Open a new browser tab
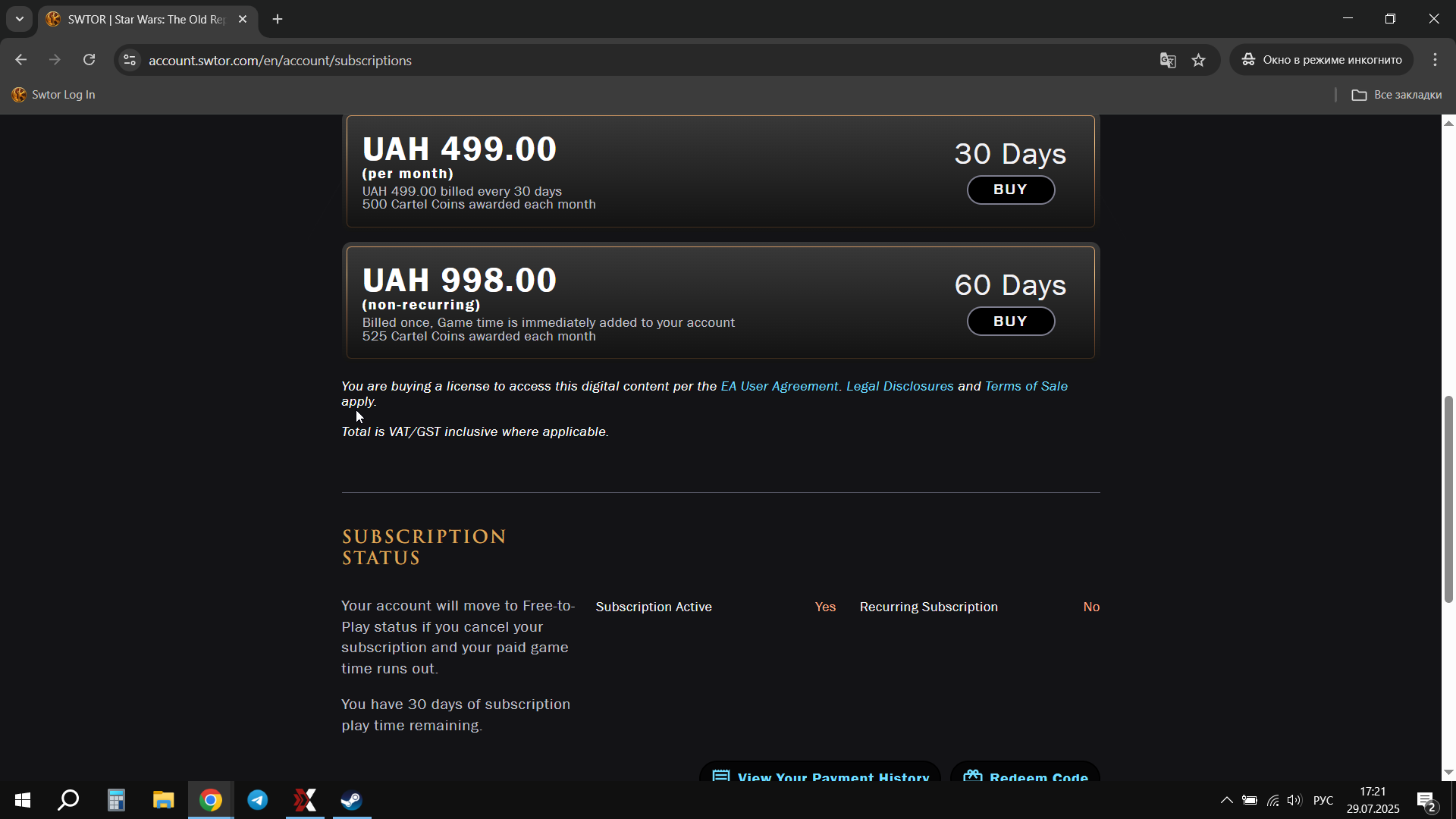Image resolution: width=1456 pixels, height=819 pixels. (x=278, y=19)
